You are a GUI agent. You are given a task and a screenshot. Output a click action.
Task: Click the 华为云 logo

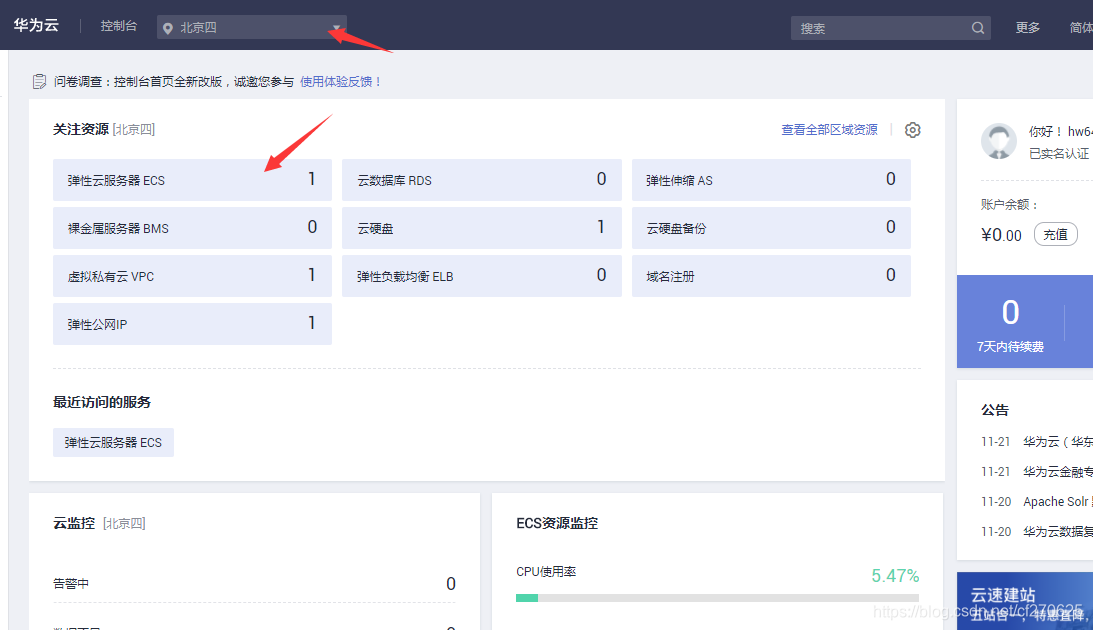(36, 25)
